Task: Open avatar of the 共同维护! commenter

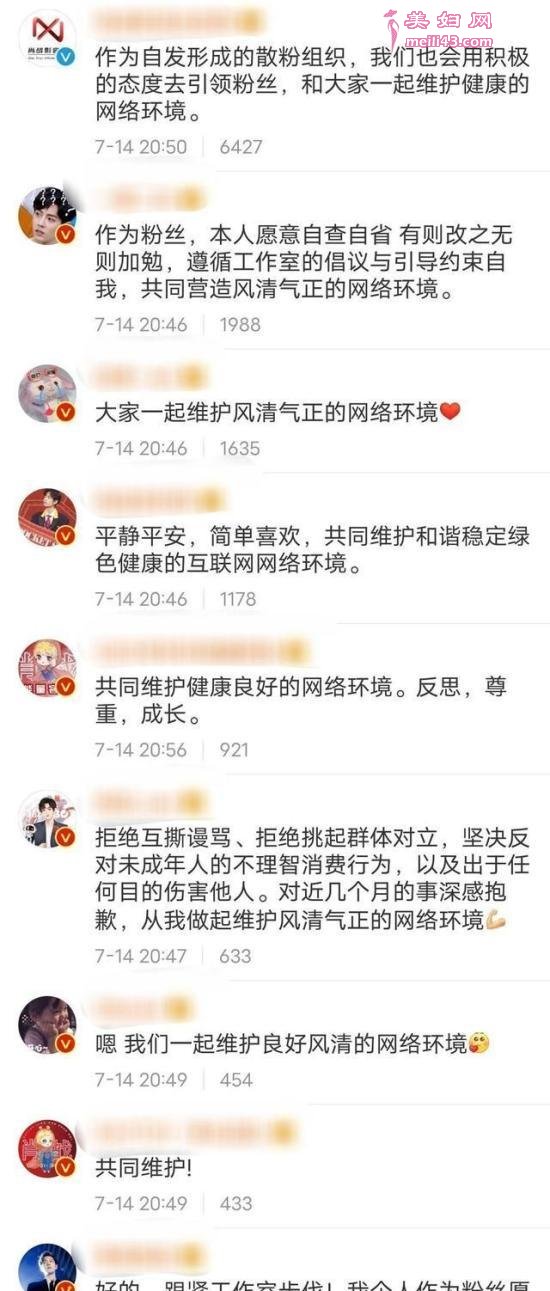Action: click(x=47, y=1148)
